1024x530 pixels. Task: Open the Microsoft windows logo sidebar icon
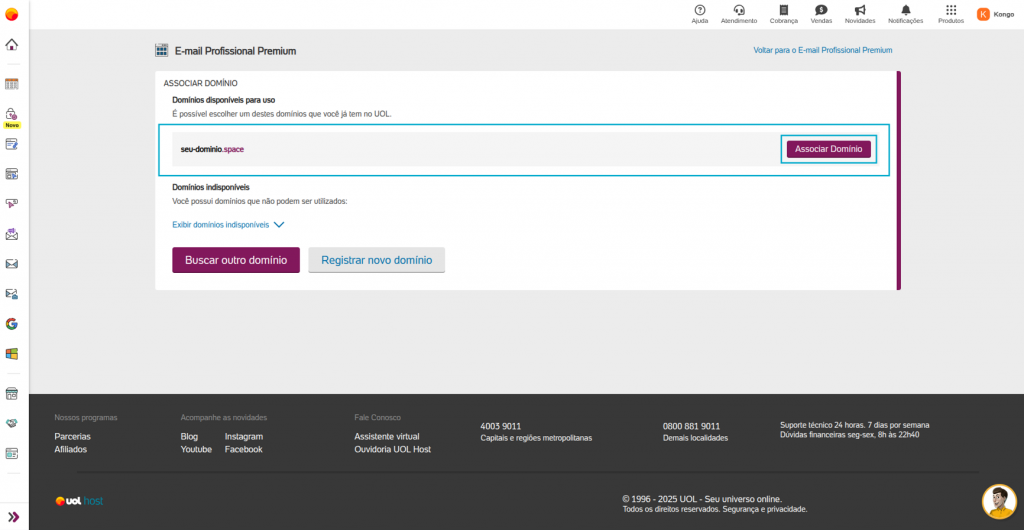(x=12, y=354)
